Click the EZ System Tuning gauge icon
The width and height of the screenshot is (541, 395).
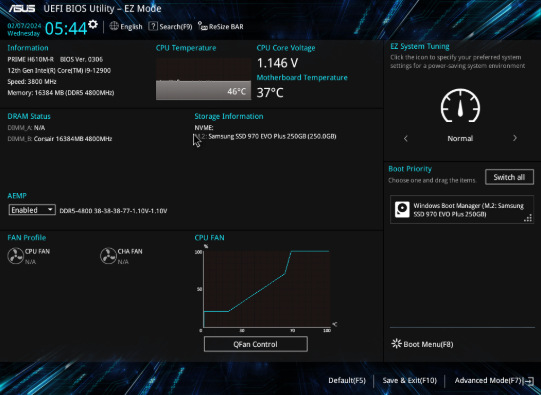point(460,106)
